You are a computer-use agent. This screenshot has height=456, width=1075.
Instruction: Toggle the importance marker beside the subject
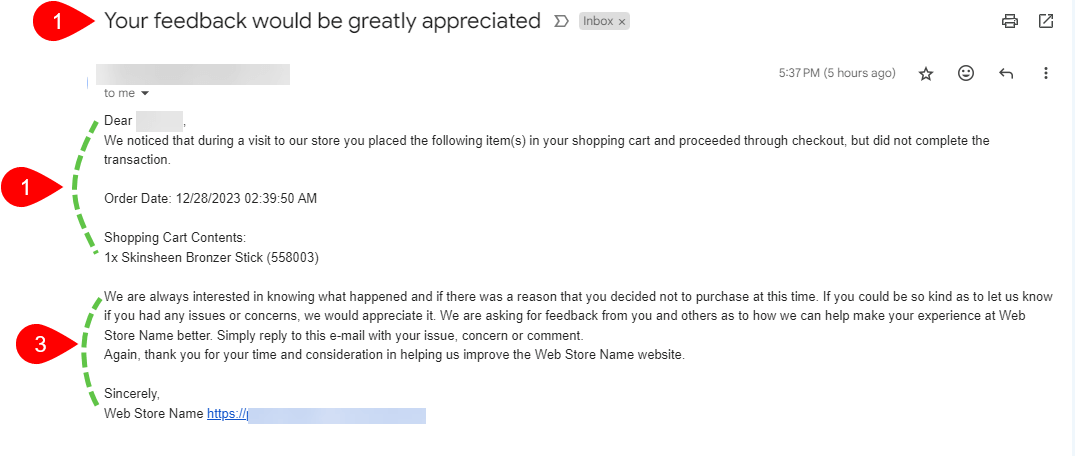561,21
